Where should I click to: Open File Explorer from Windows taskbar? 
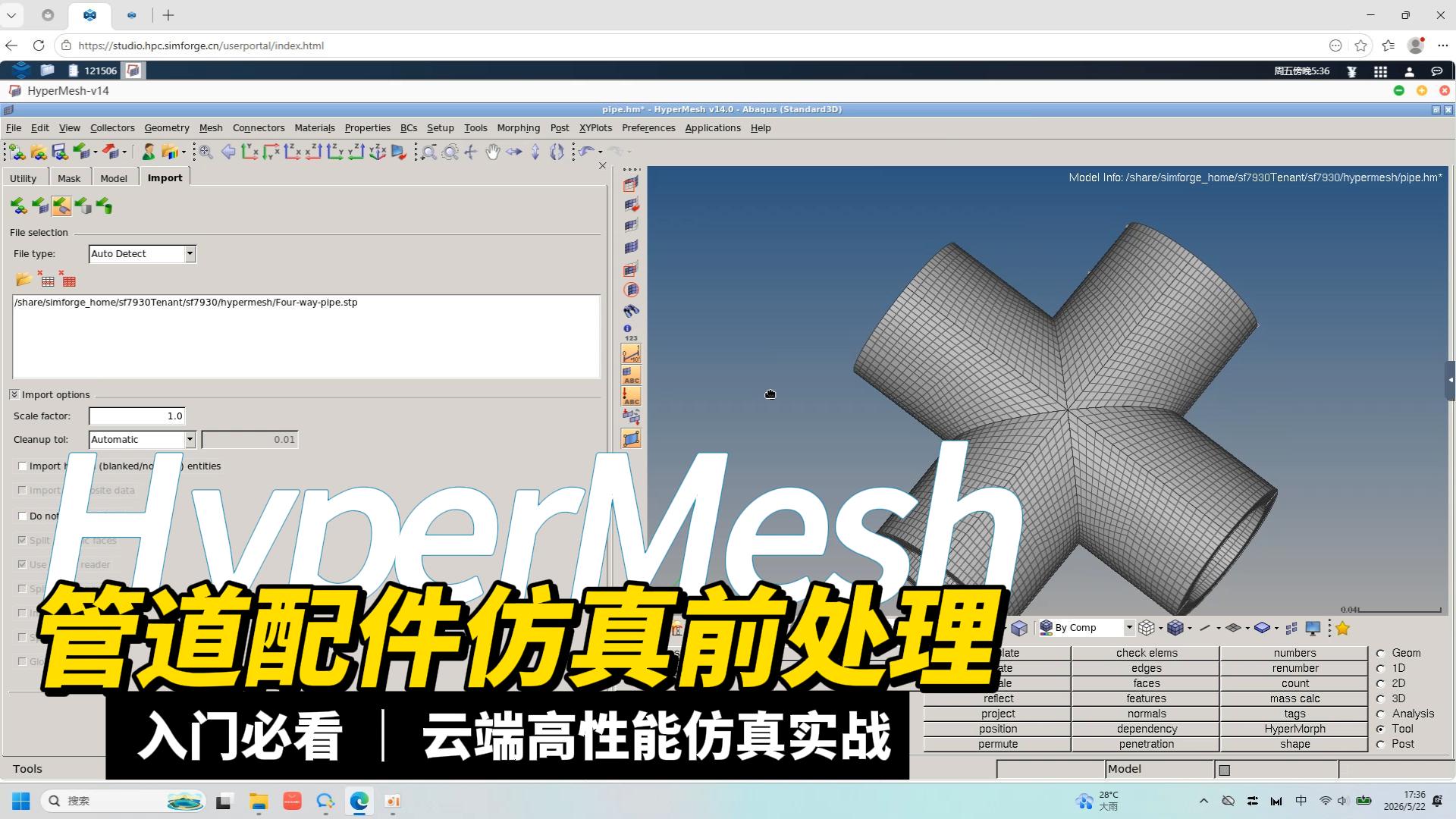[x=259, y=801]
